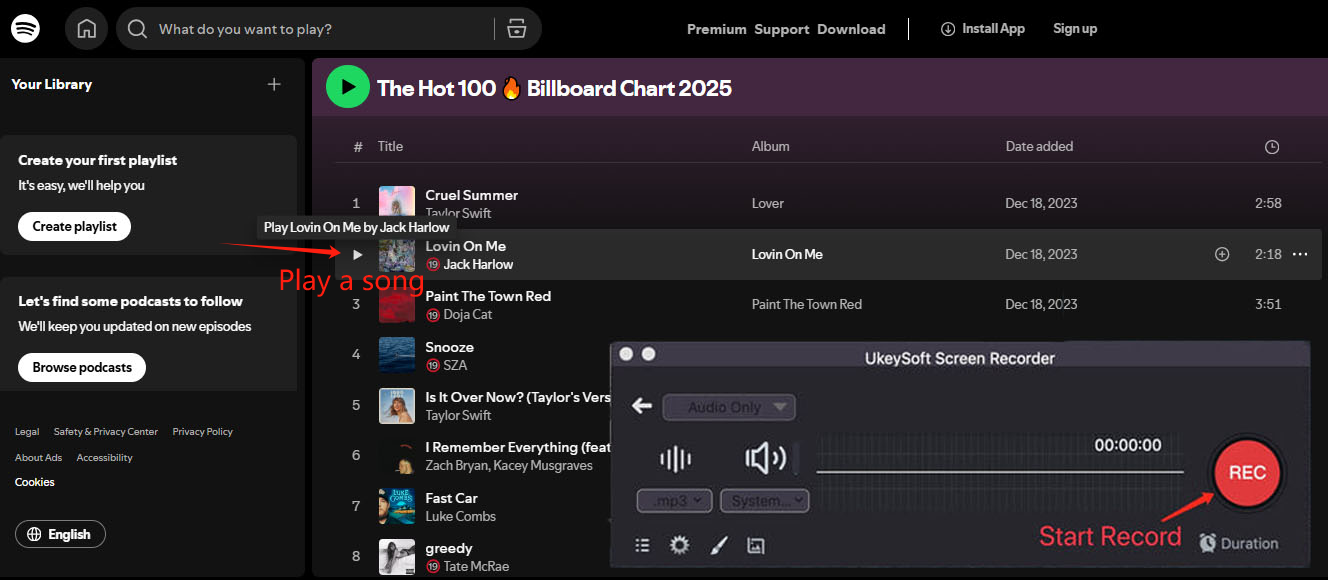
Task: Click the audio waveform icon in recorder
Action: point(676,459)
